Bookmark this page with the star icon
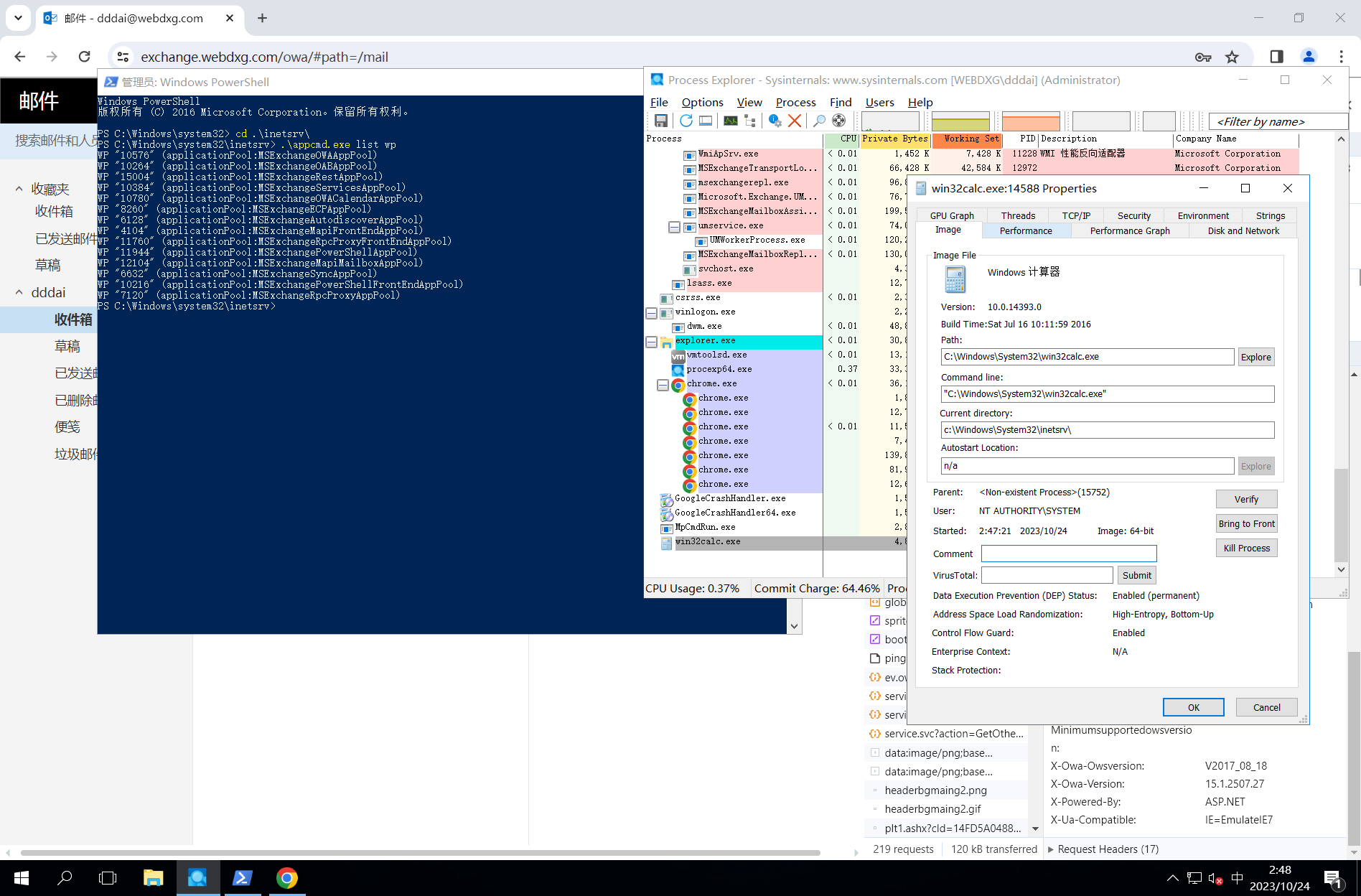 click(1232, 57)
